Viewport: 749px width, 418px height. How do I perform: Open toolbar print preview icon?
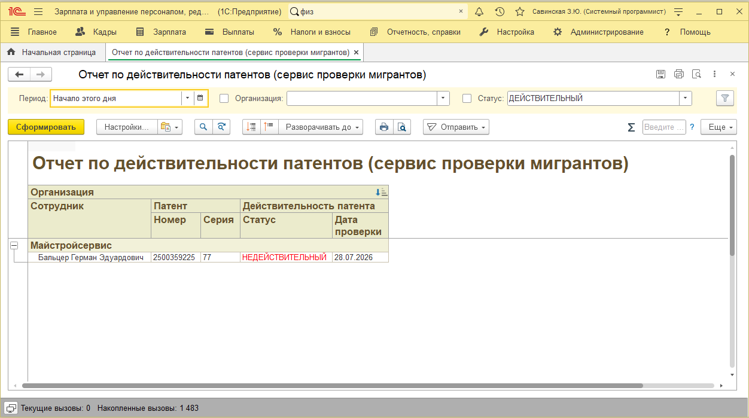point(402,127)
